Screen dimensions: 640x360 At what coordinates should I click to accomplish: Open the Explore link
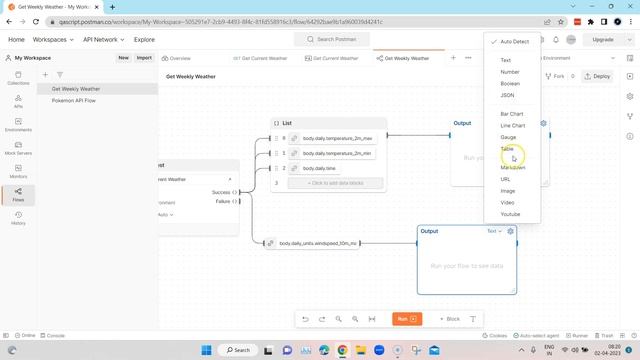click(x=144, y=40)
